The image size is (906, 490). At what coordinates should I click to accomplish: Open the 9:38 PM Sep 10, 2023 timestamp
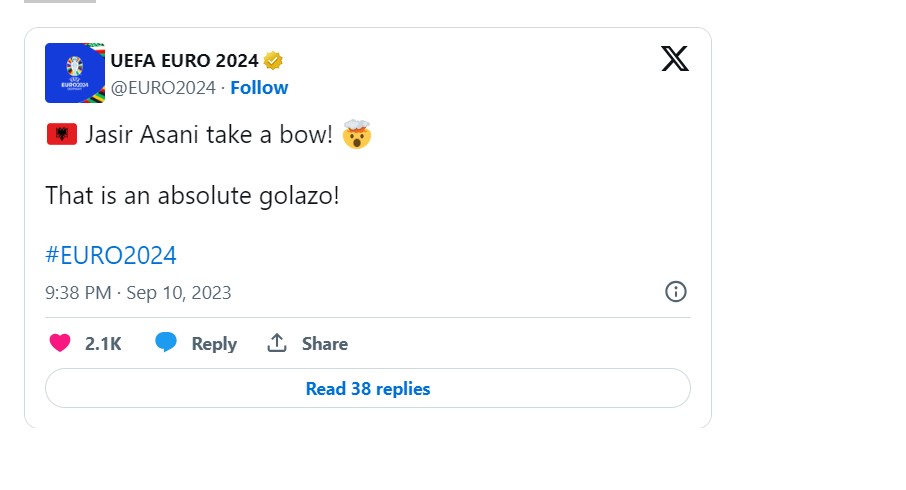click(138, 292)
